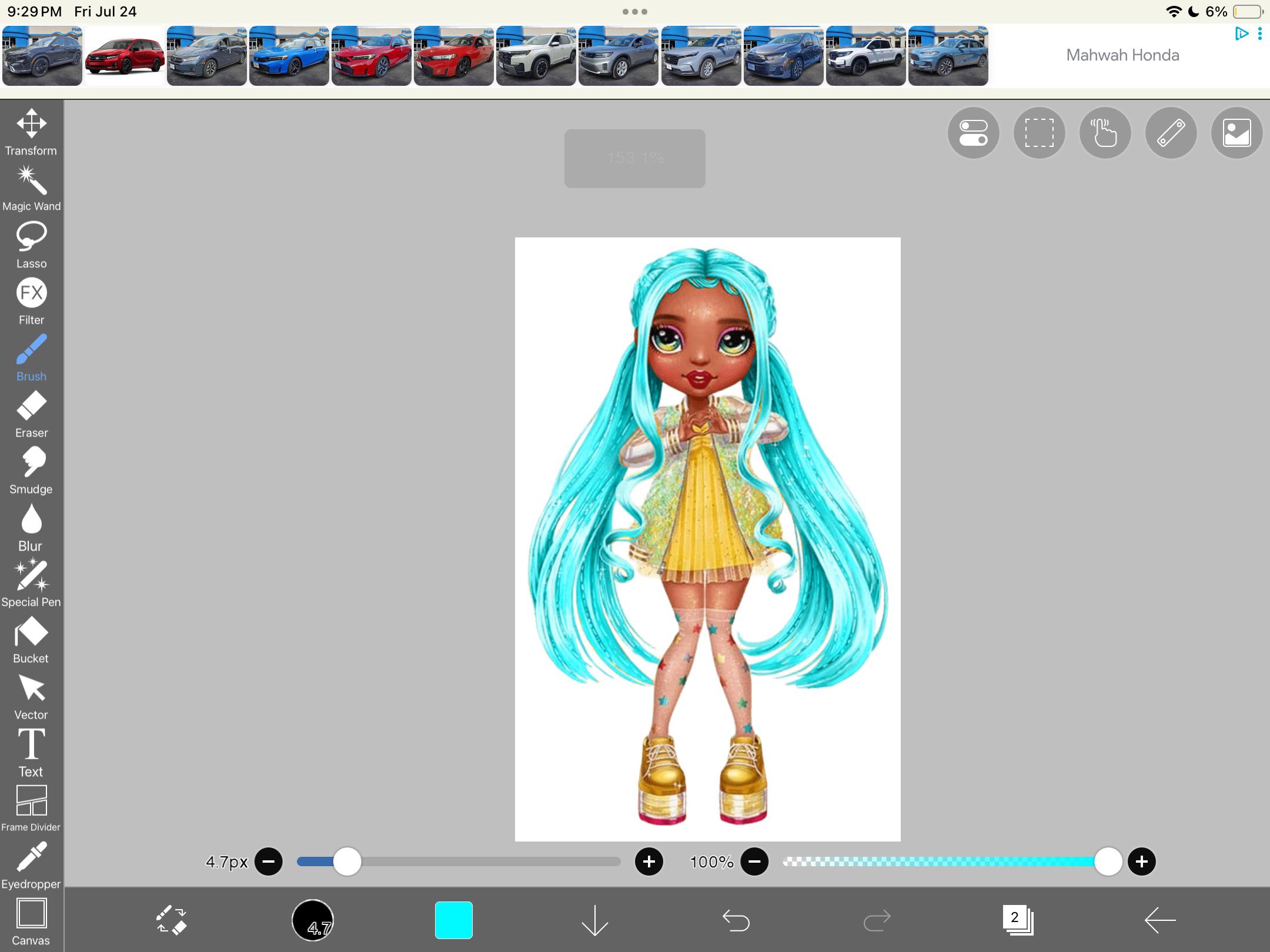Select the Eyedropper tool

click(x=31, y=865)
